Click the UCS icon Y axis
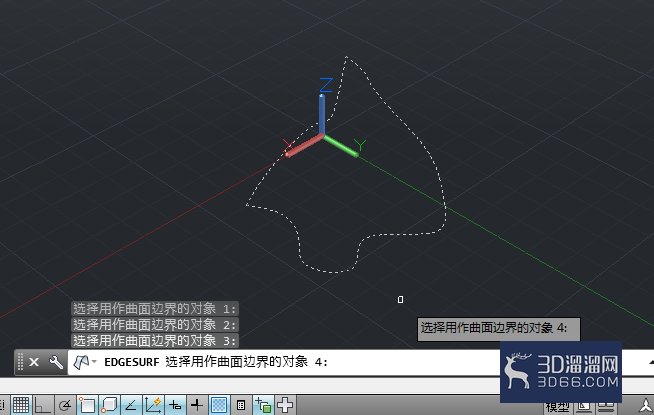654x415 pixels. pos(342,145)
